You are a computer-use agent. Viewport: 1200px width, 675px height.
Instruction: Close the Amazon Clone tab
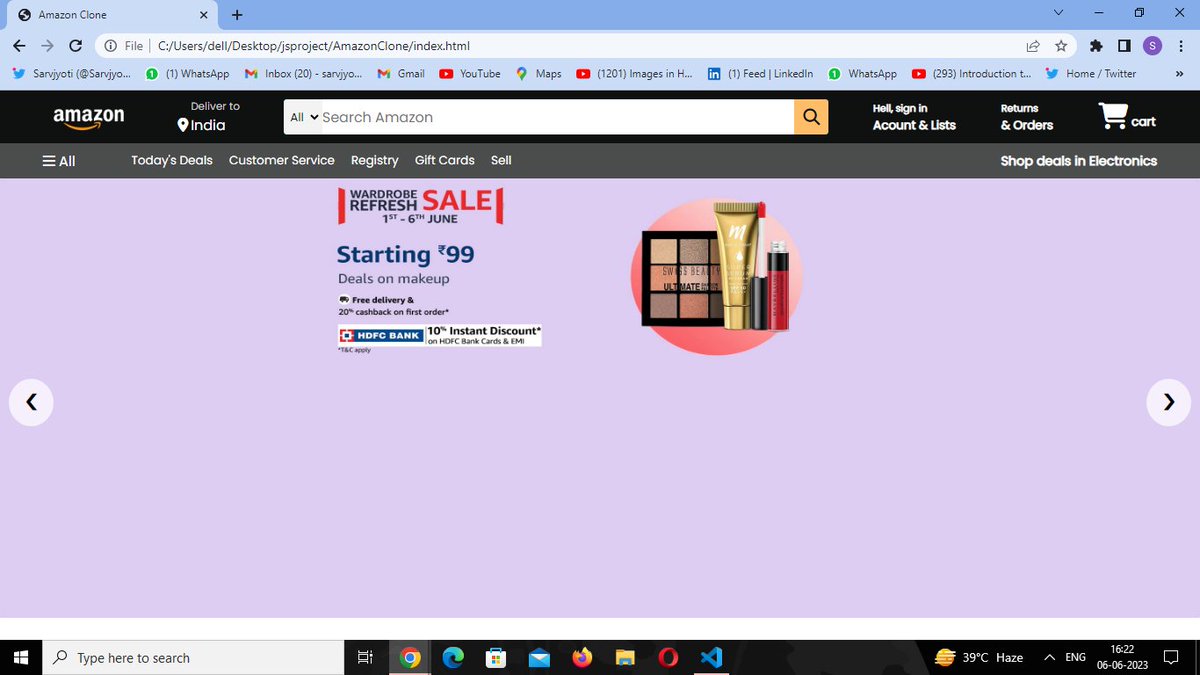[x=204, y=15]
